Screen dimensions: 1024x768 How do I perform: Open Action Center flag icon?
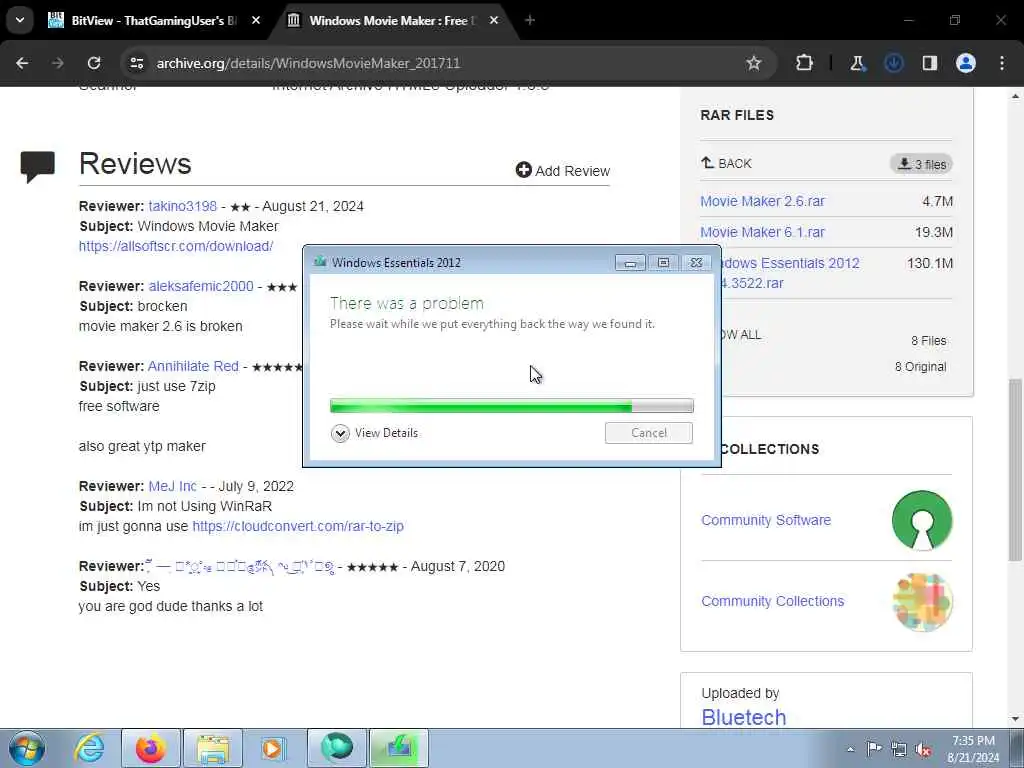click(874, 748)
